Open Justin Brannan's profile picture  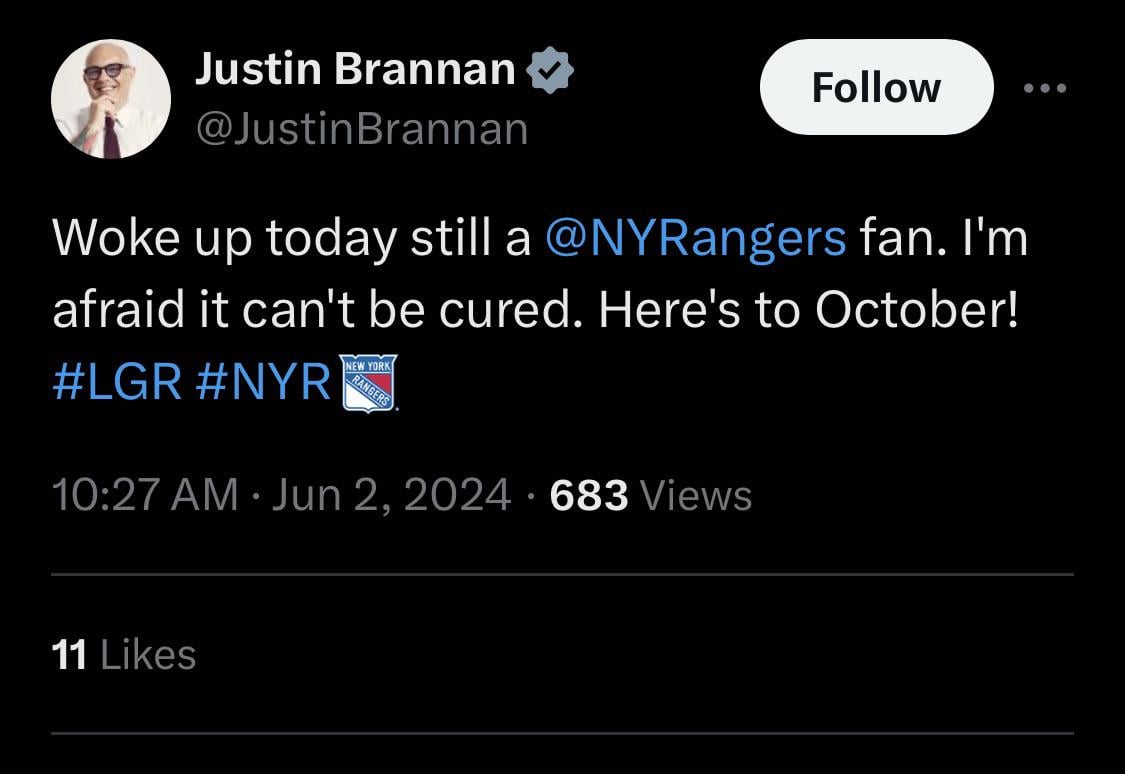click(110, 99)
